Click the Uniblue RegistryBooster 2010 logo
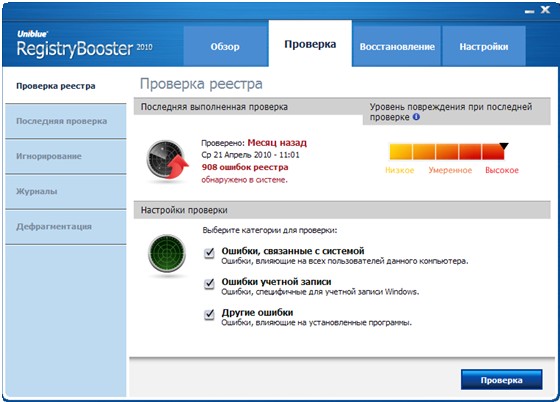This screenshot has width=560, height=402. [x=85, y=45]
